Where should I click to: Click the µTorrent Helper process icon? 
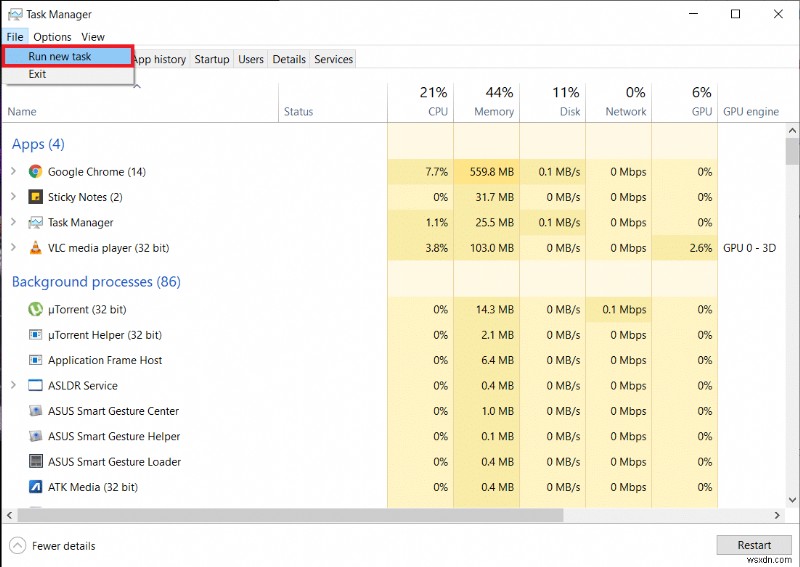click(35, 335)
